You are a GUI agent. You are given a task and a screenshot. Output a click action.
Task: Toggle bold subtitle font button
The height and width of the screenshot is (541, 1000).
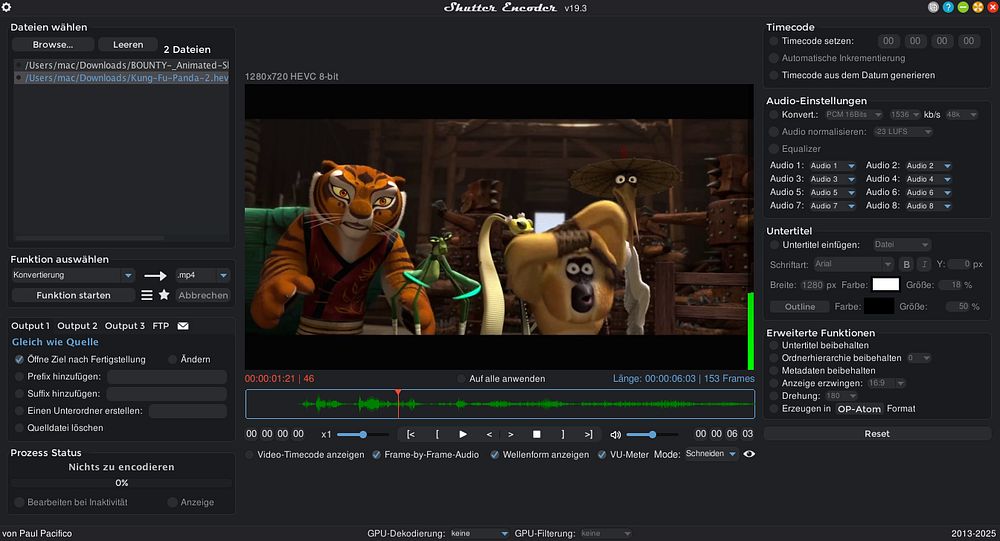(907, 263)
